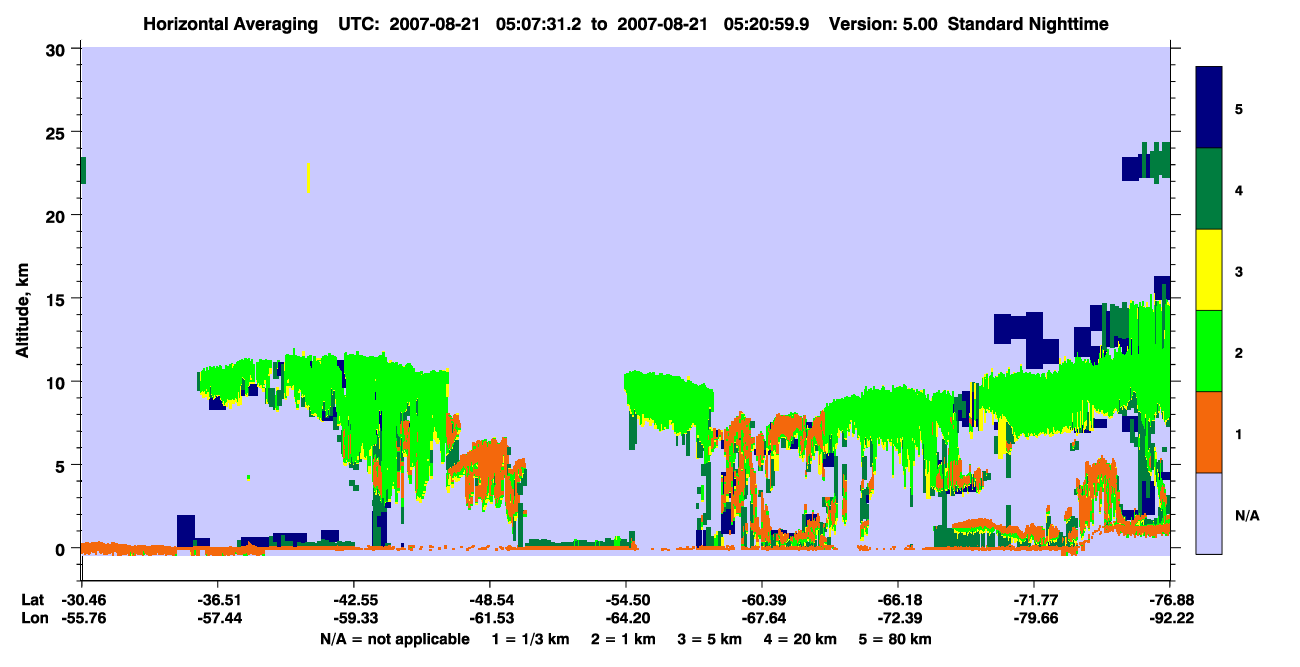The height and width of the screenshot is (667, 1300).
Task: Click the lavender N/A colorbar segment
Action: [1209, 513]
